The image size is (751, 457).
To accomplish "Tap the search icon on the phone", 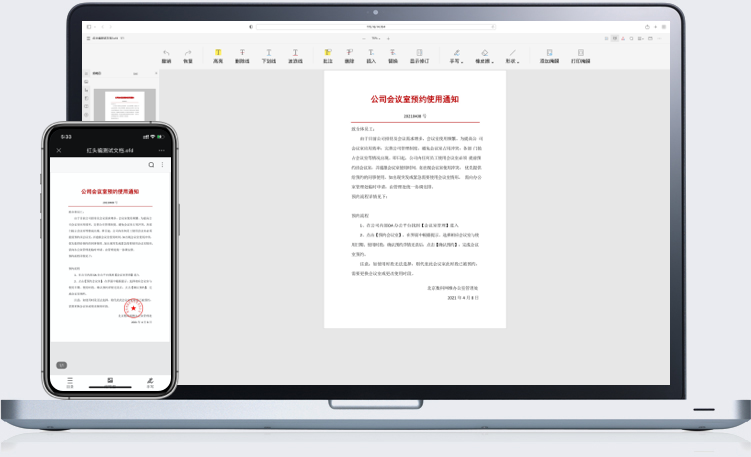I will pos(151,164).
